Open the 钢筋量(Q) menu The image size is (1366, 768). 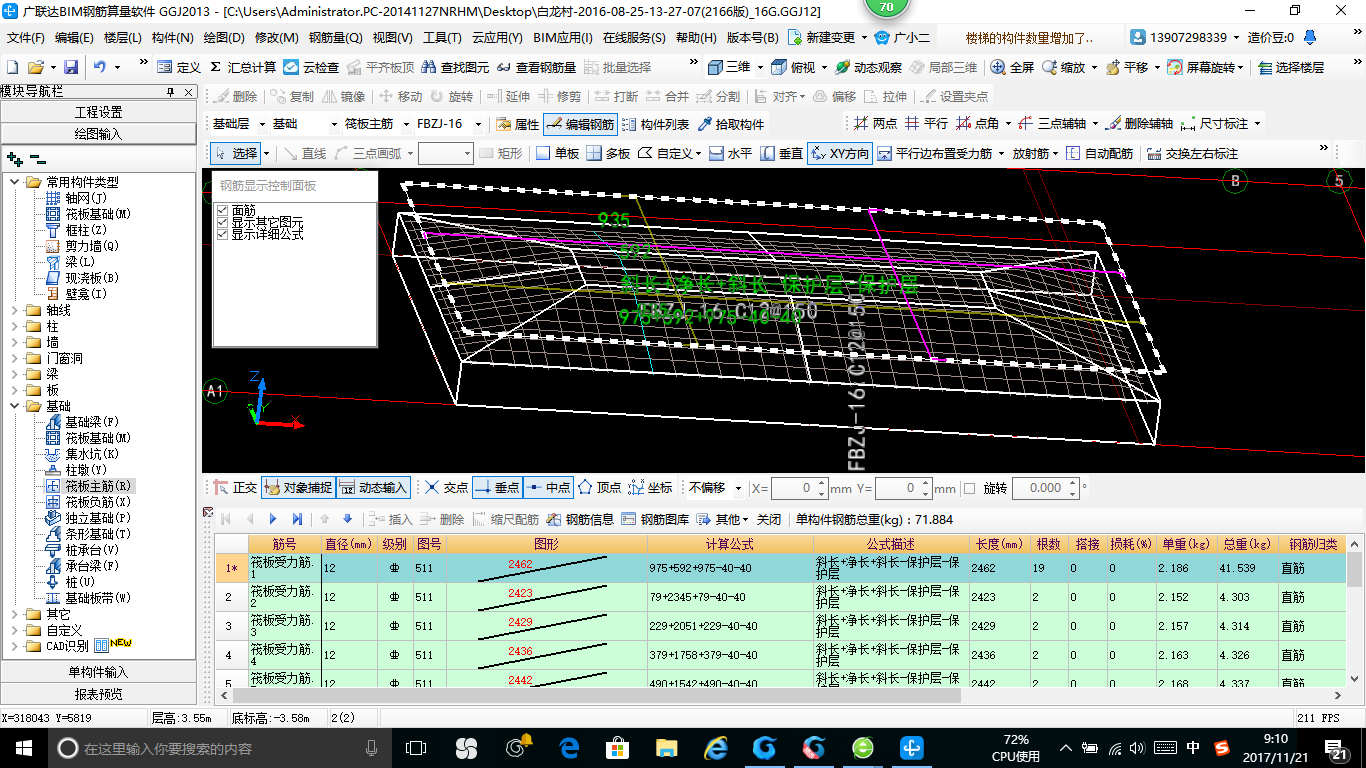coord(335,38)
